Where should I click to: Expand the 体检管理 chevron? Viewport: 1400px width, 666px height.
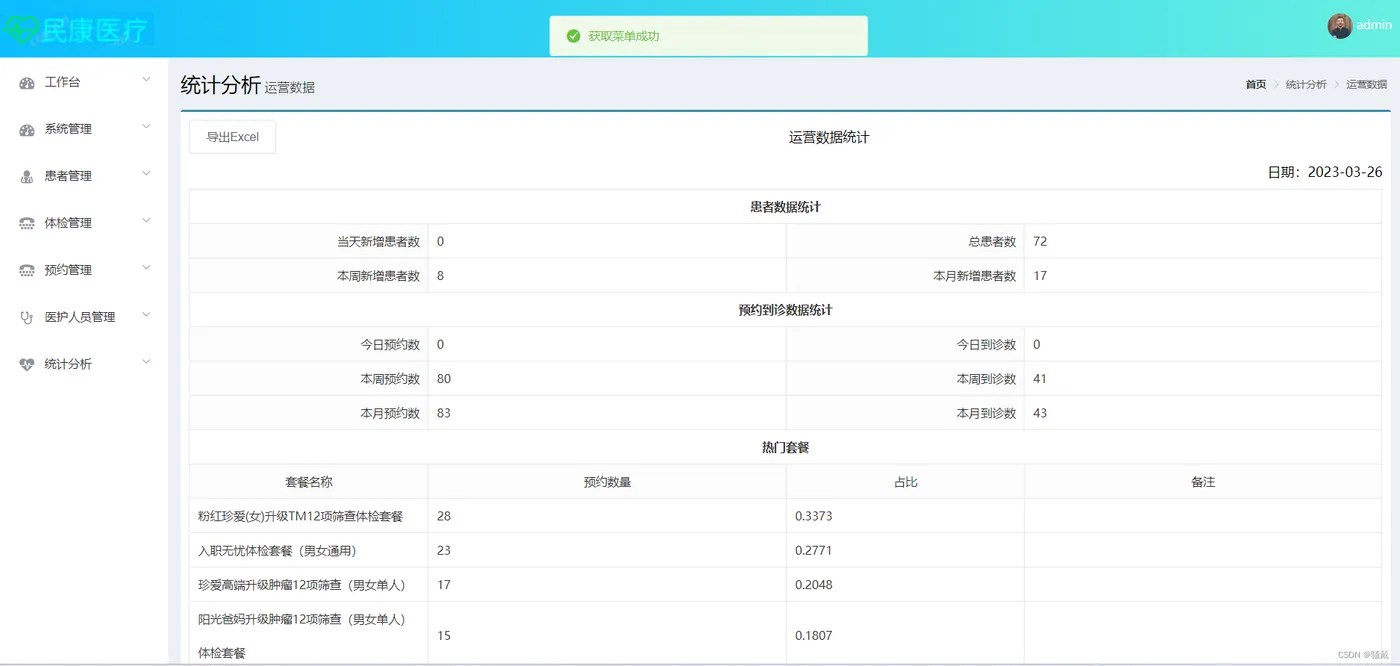tap(146, 221)
